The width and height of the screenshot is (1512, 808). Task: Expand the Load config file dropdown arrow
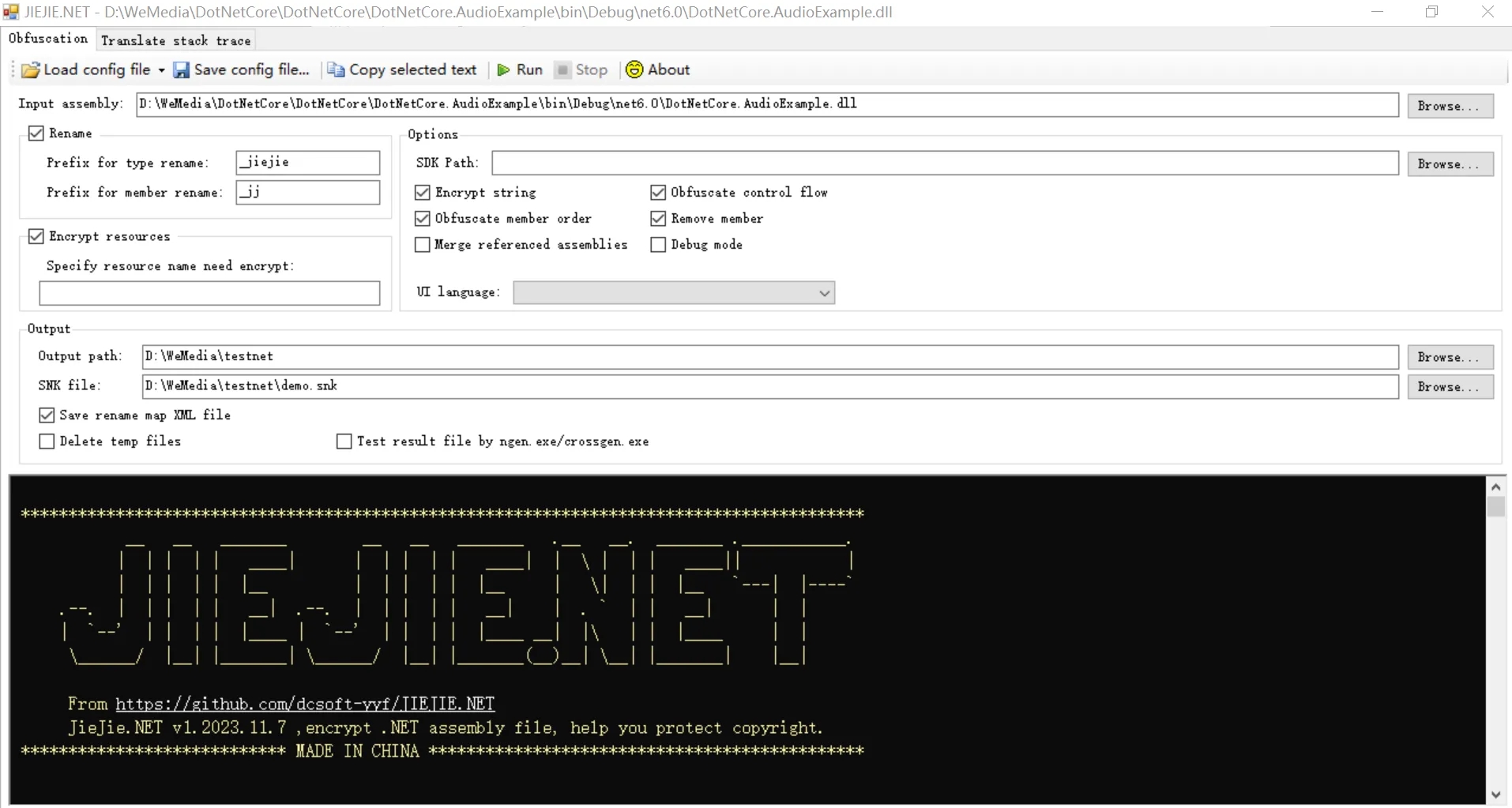(160, 70)
